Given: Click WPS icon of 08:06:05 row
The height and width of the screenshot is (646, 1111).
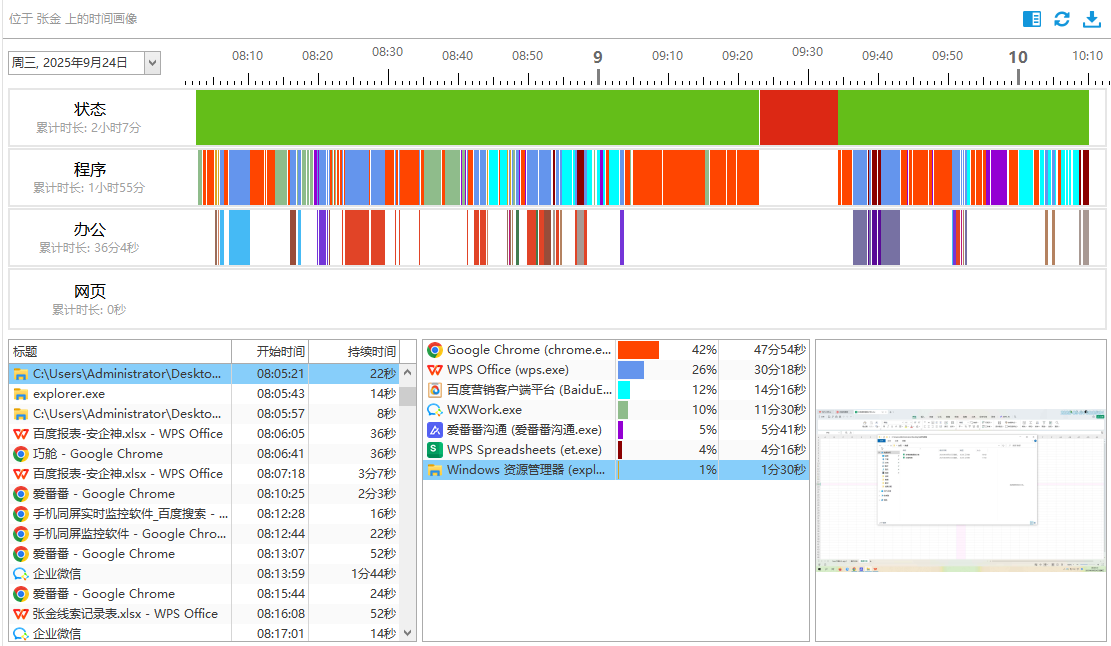Looking at the screenshot, I should 21,434.
